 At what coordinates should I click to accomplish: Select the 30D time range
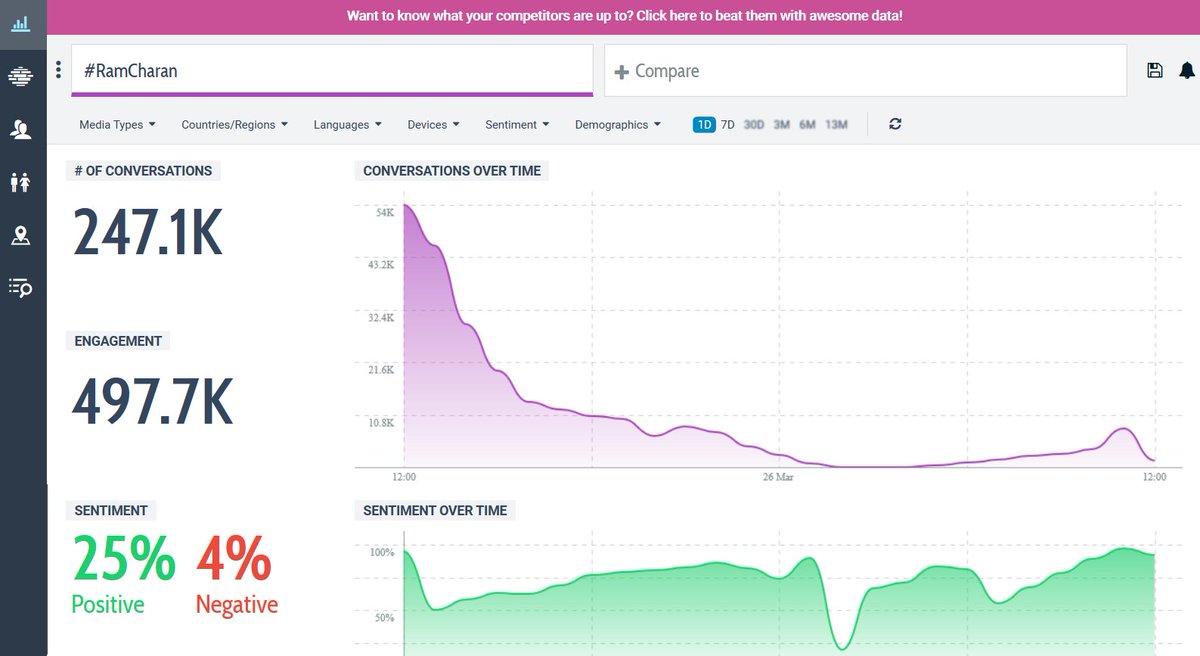(x=754, y=125)
